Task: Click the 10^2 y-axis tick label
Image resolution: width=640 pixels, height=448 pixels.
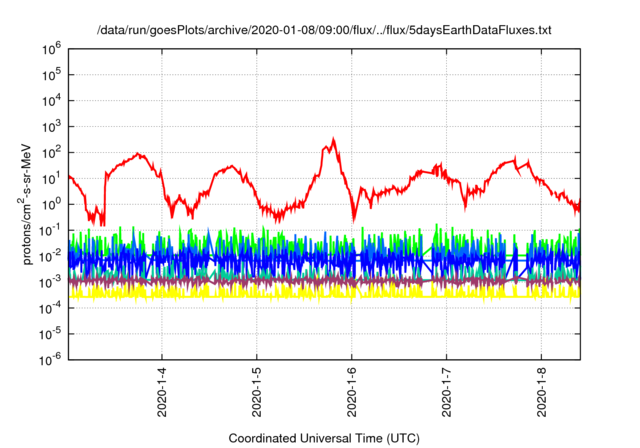Action: click(x=51, y=152)
